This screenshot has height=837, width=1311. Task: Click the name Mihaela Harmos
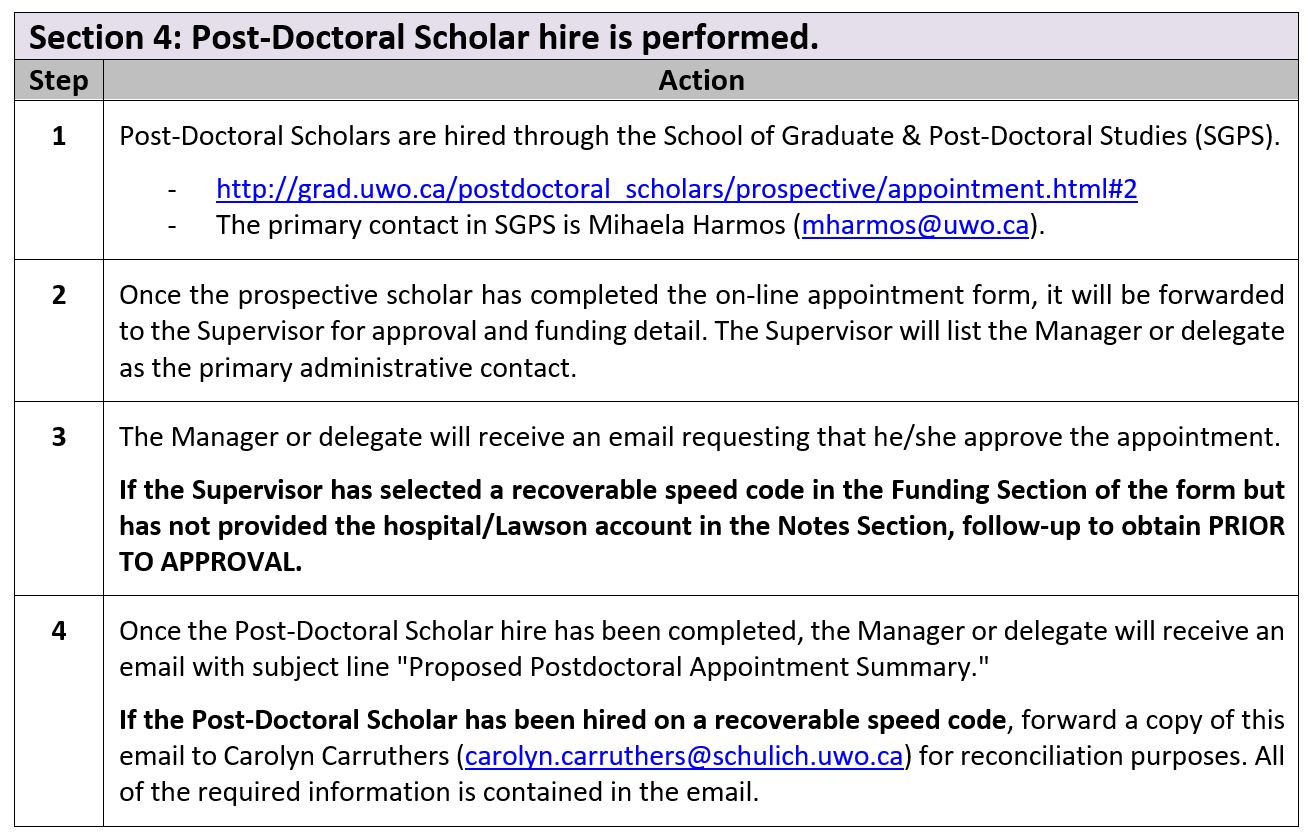pos(689,224)
